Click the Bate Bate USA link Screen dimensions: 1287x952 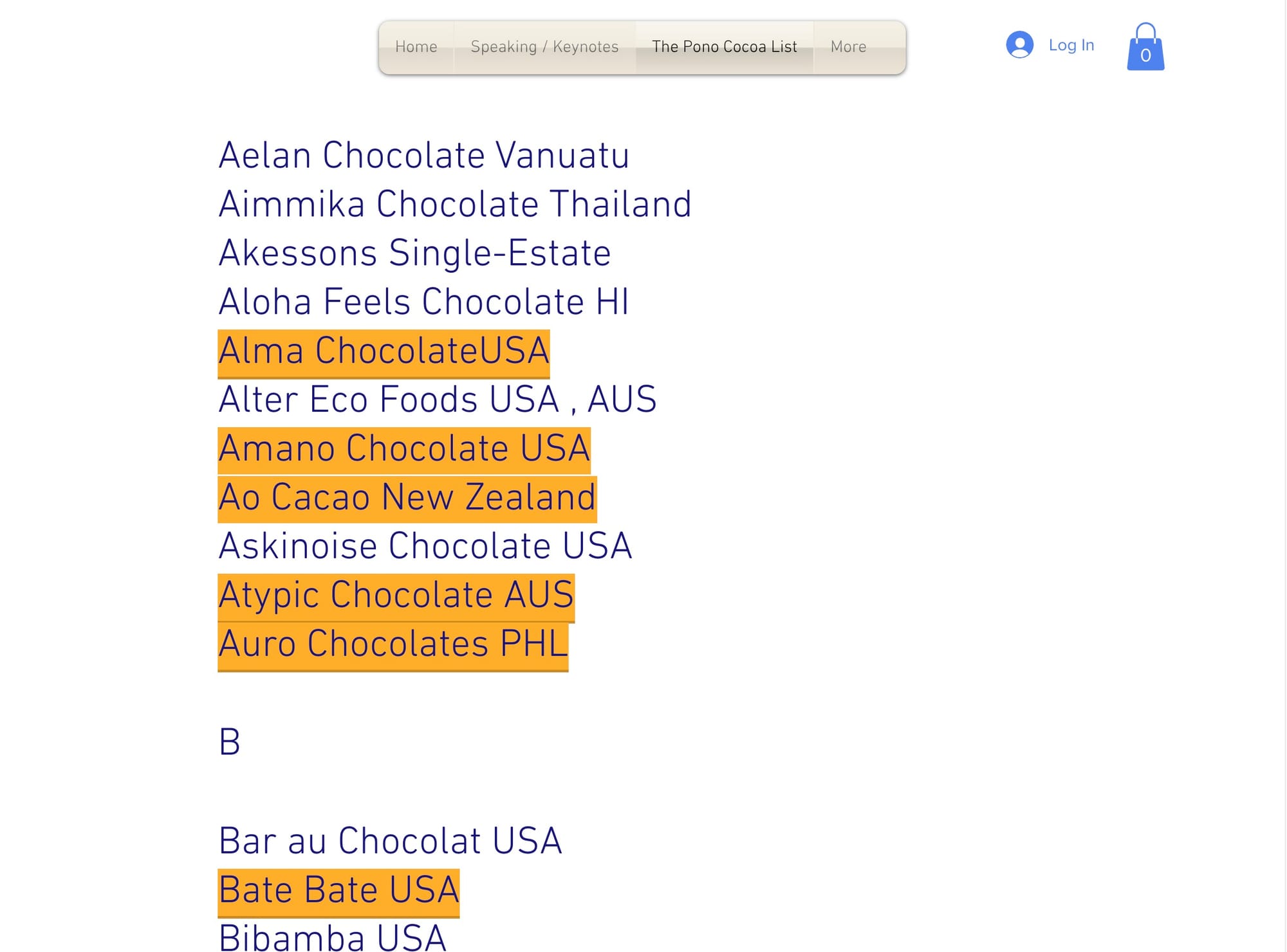point(338,890)
